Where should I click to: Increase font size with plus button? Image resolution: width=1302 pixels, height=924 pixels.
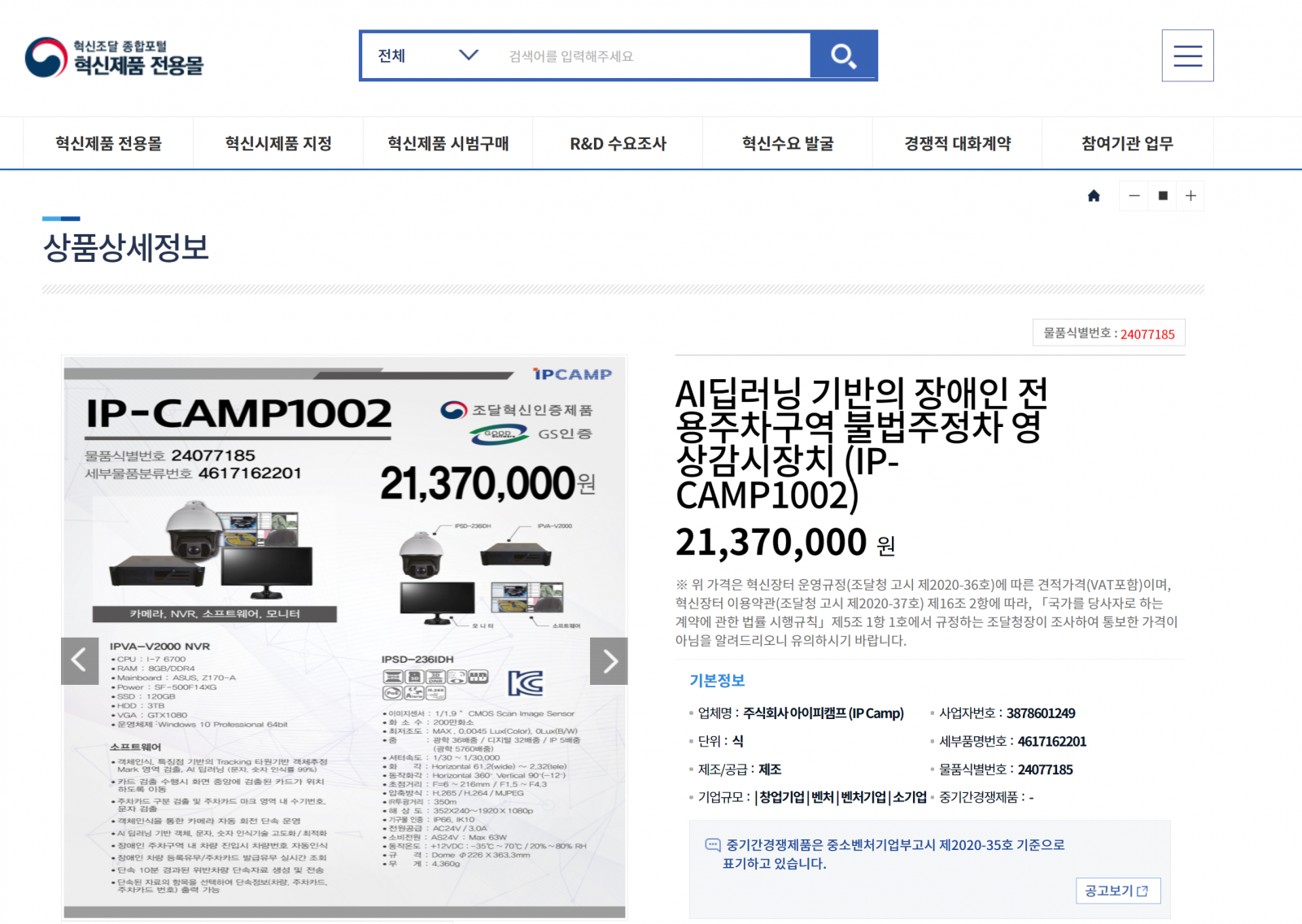(1191, 196)
